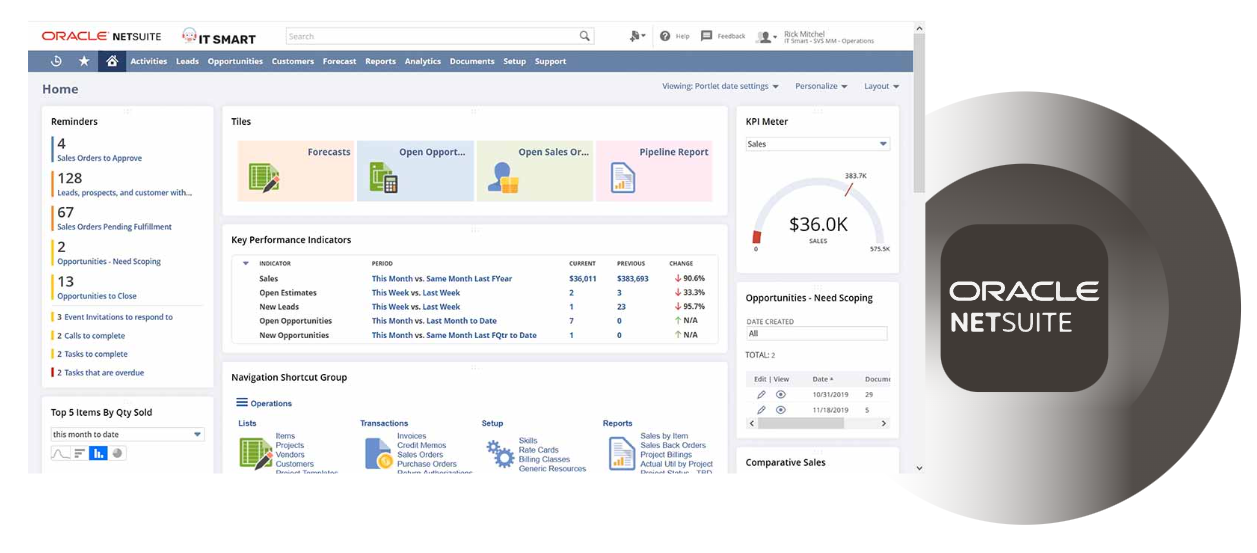The width and height of the screenshot is (1257, 553).
Task: Open Sales Orders to Approve reminder
Action: [x=99, y=158]
